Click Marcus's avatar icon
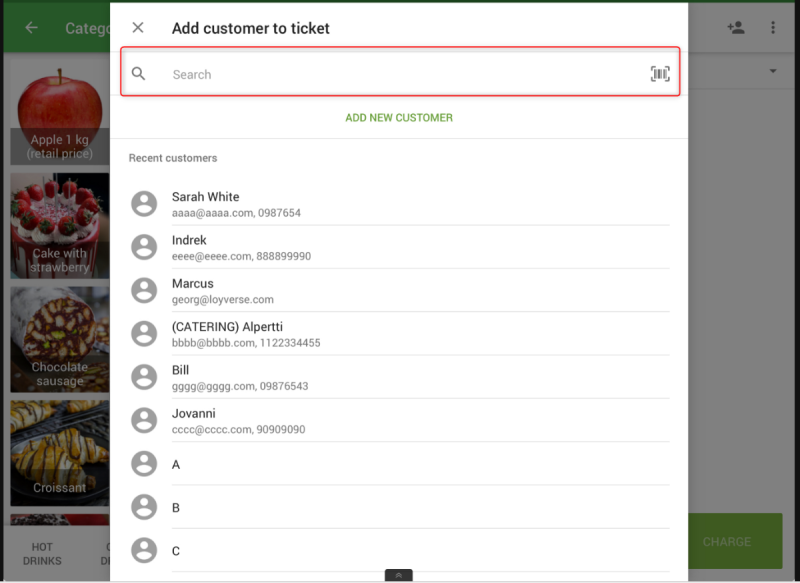 tap(145, 291)
